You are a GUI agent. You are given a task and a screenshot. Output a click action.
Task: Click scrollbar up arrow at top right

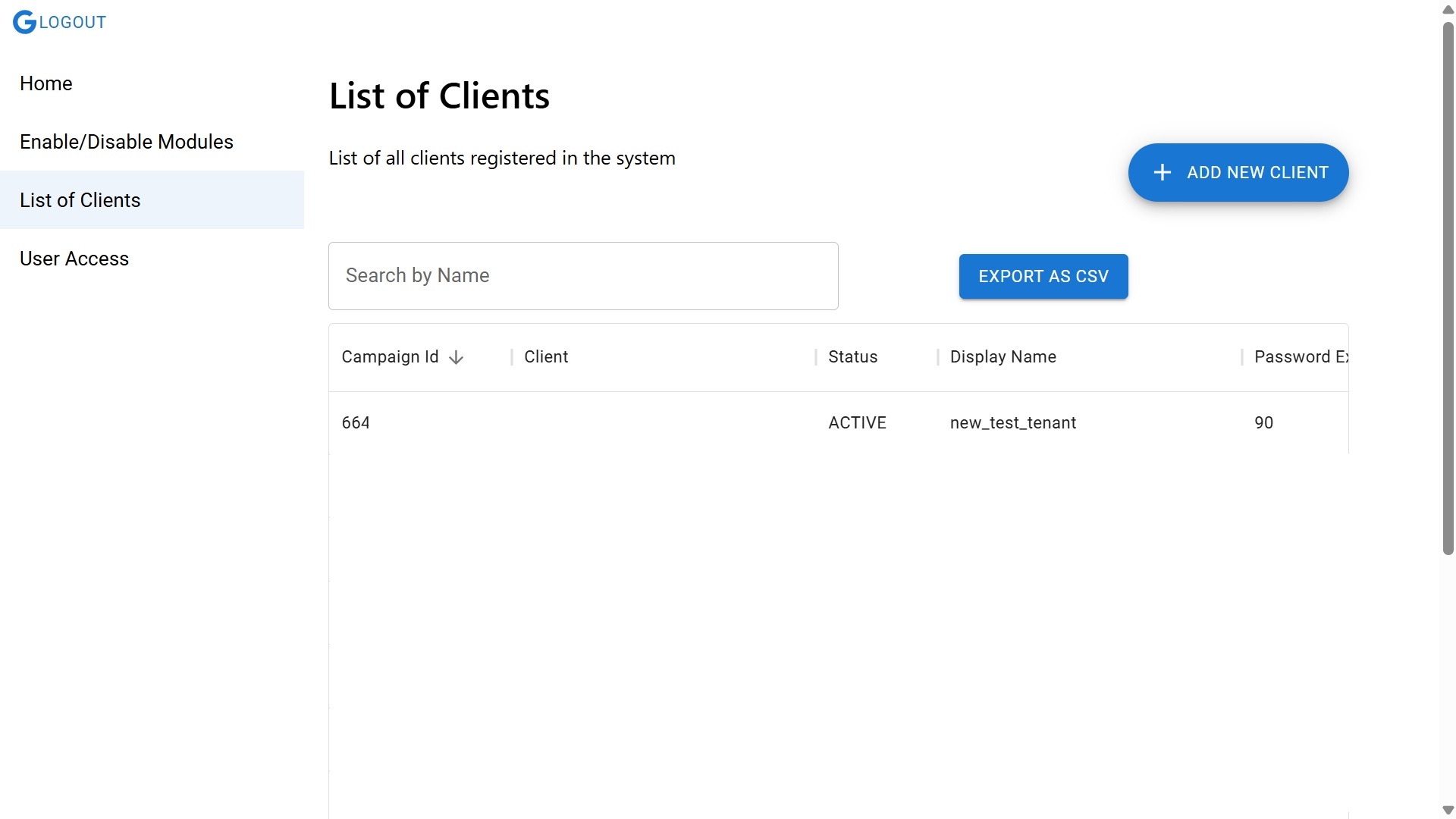[1448, 10]
